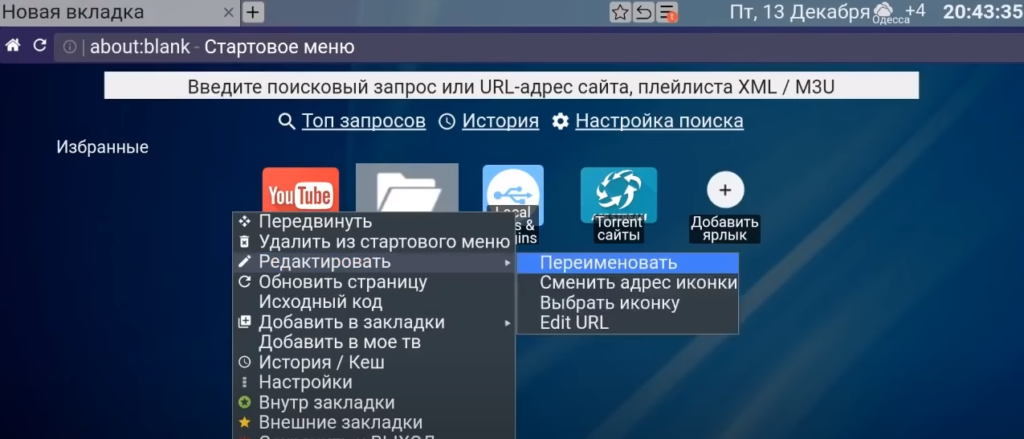
Task: Open a new tab with the plus button
Action: (253, 13)
